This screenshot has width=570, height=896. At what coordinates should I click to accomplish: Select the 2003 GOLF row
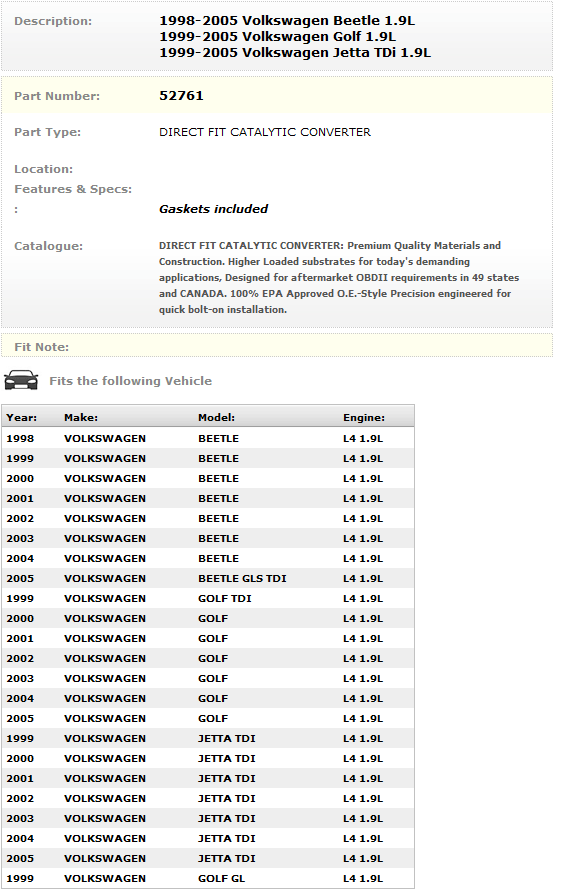click(208, 679)
